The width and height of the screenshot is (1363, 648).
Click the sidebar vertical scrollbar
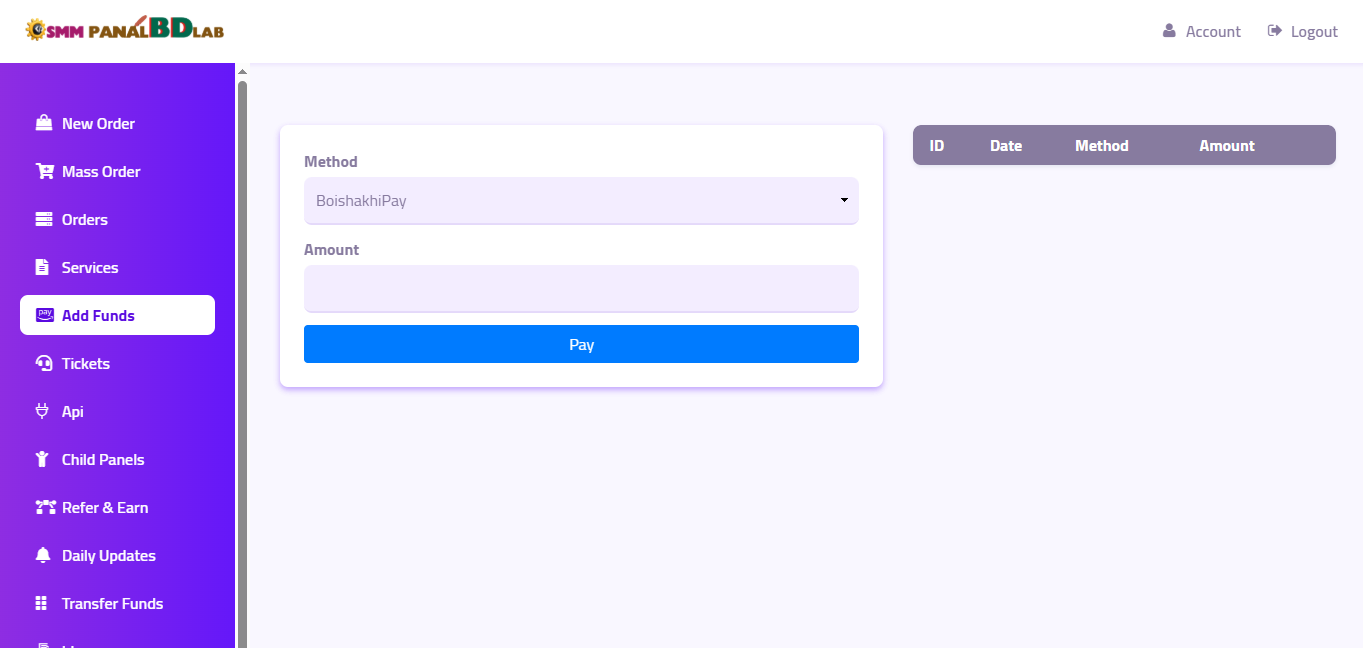tap(242, 360)
